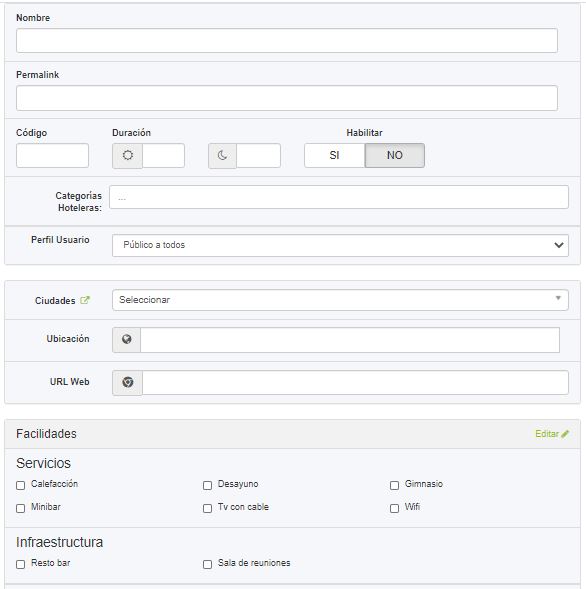This screenshot has width=586, height=589.
Task: Tick the Minibar checkbox
Action: click(x=21, y=508)
